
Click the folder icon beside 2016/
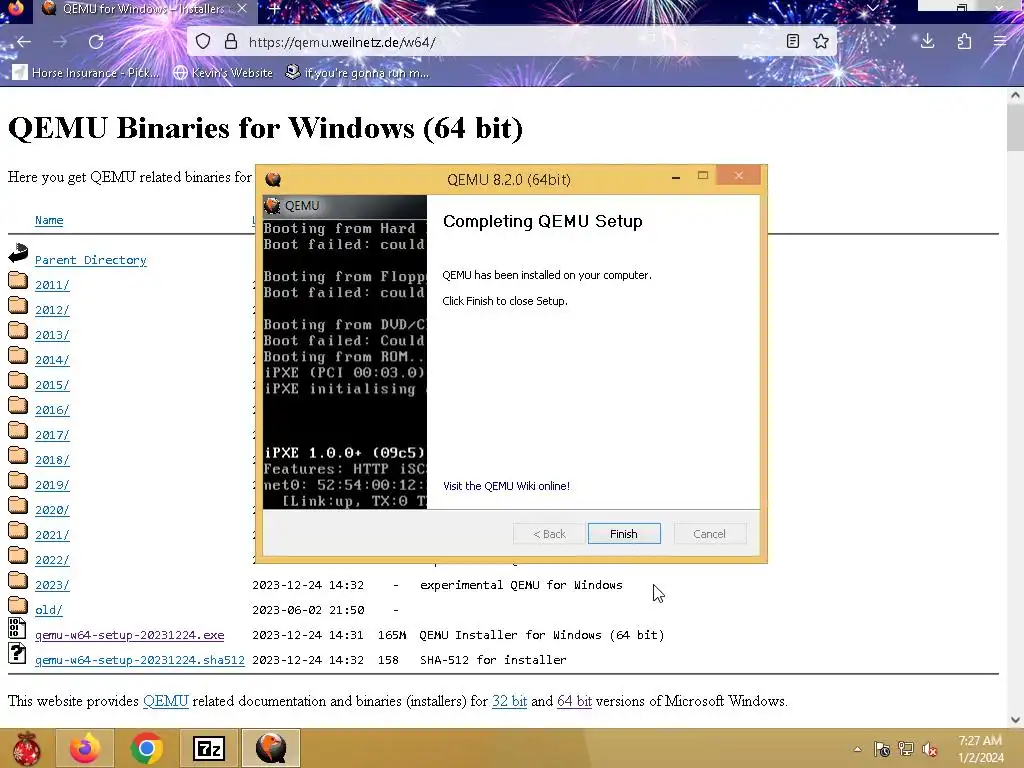click(18, 406)
